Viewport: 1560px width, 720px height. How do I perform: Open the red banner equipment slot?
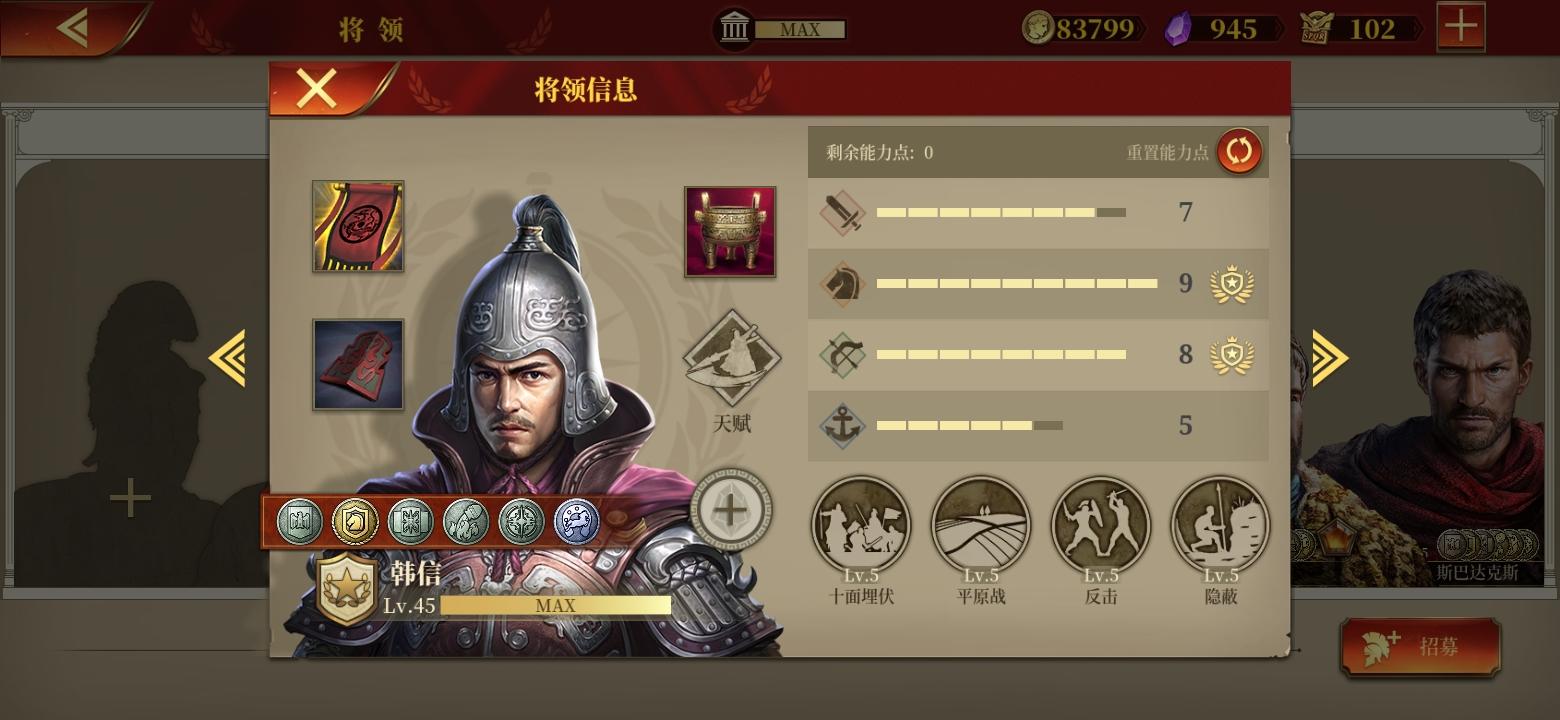[x=358, y=226]
